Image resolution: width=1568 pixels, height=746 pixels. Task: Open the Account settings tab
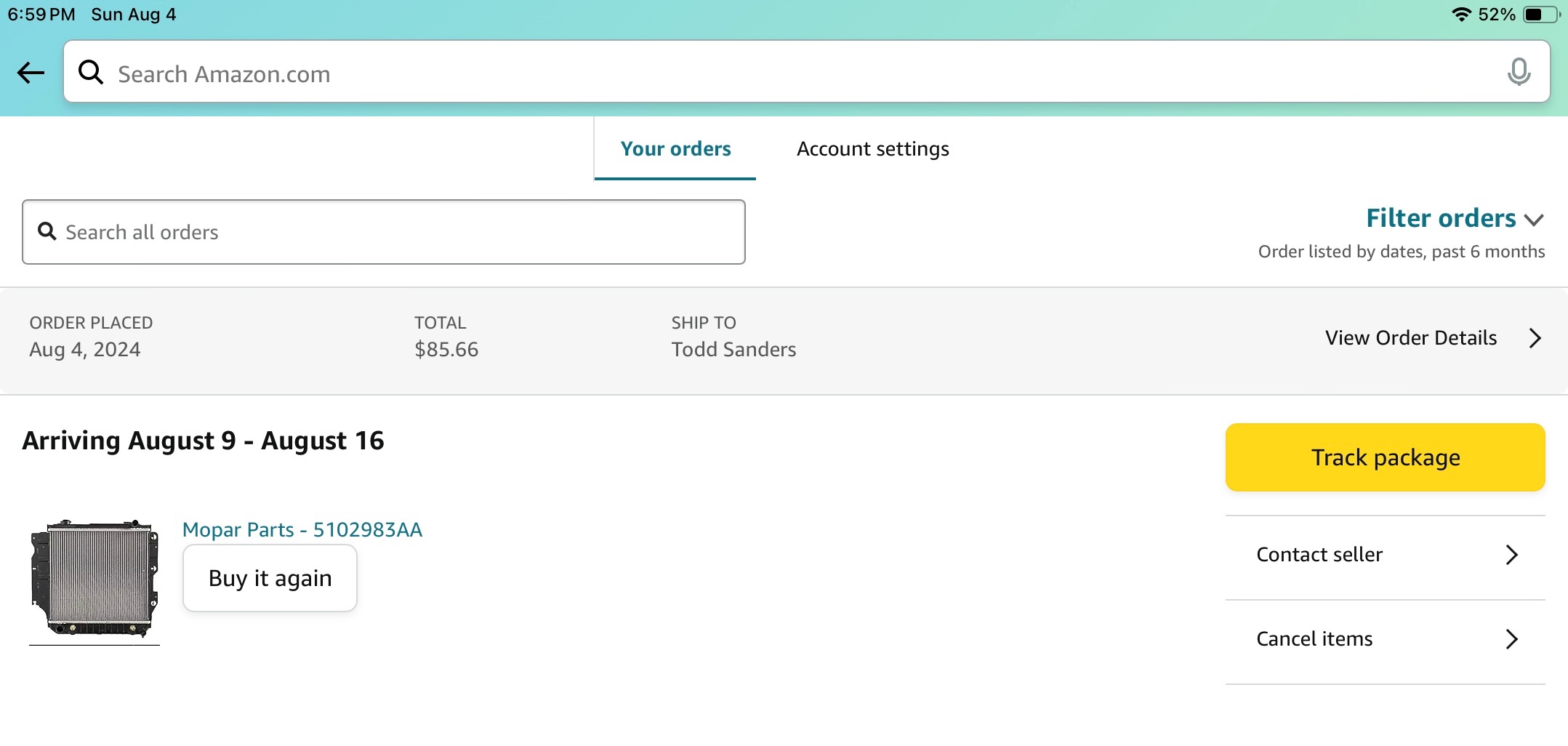pos(872,149)
